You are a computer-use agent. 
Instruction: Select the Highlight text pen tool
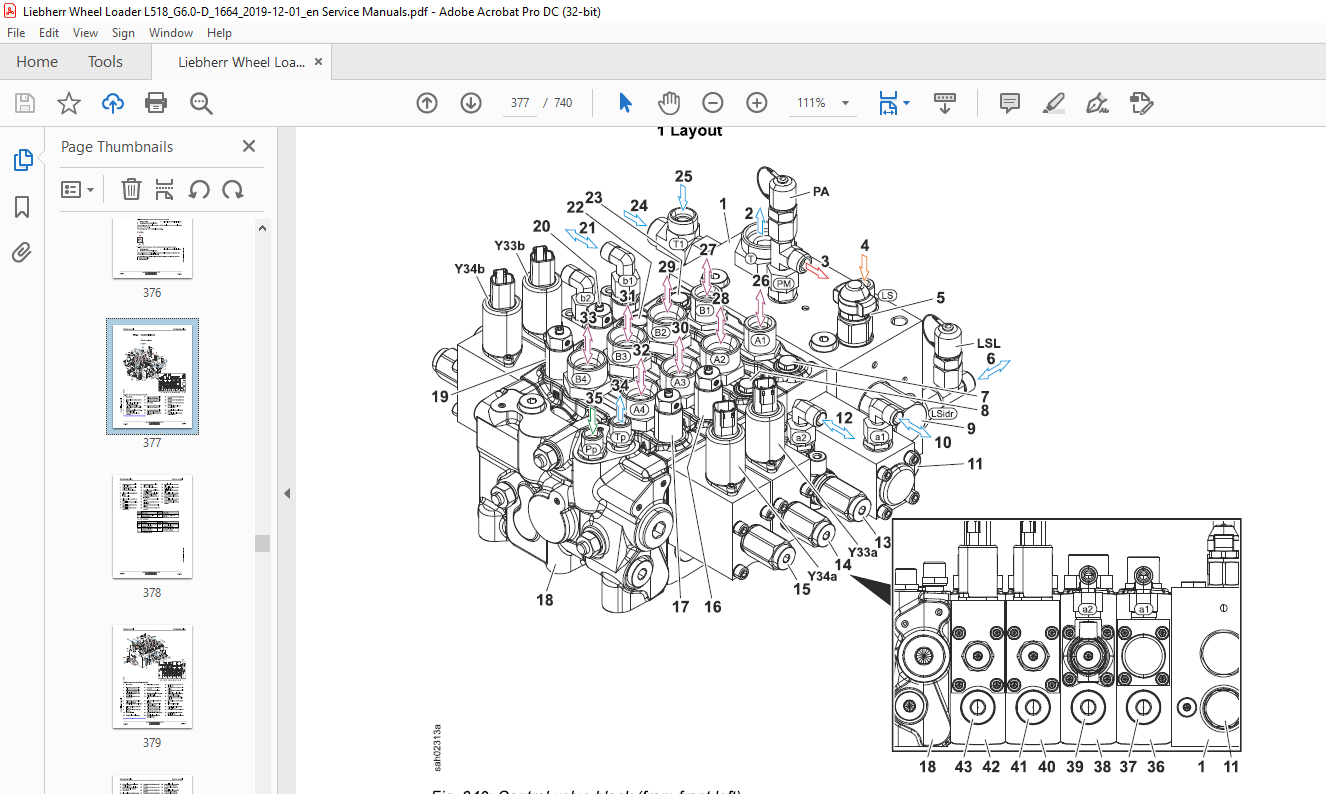[1053, 103]
